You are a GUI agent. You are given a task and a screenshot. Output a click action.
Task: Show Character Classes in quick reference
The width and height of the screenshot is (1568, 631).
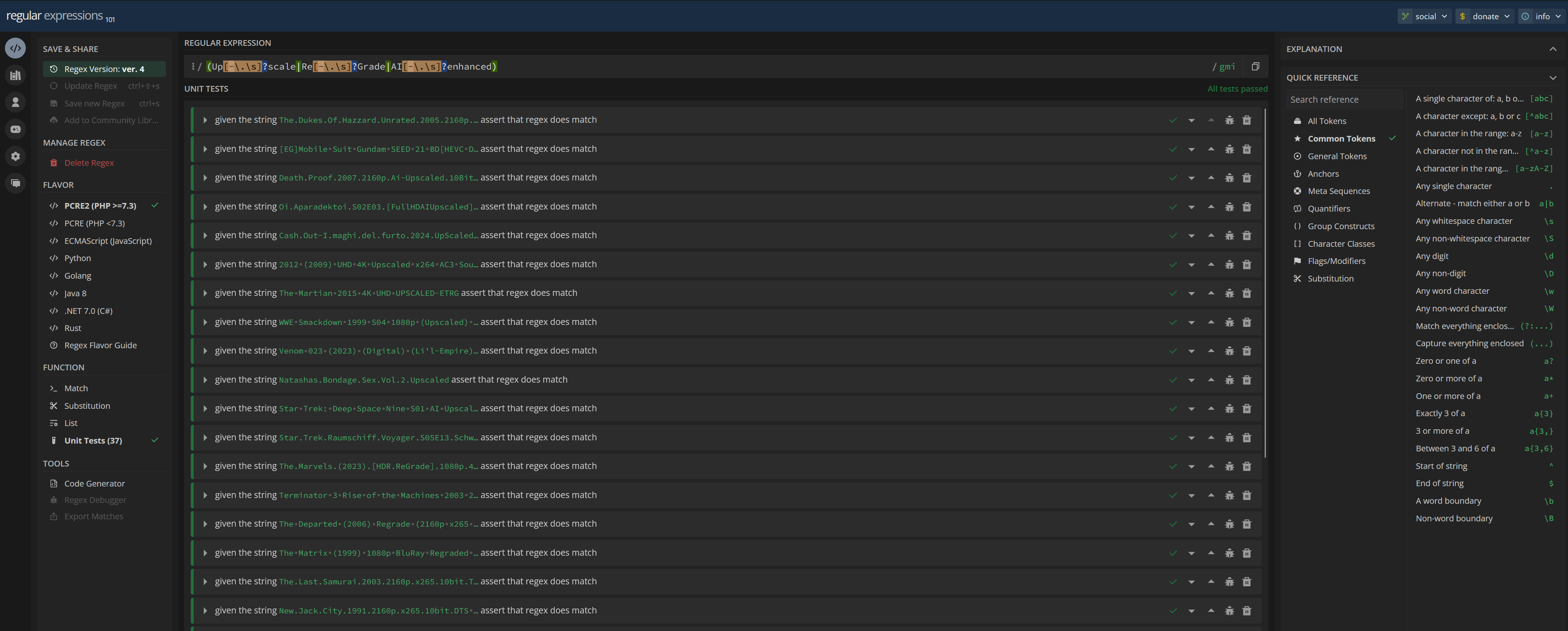(1340, 244)
